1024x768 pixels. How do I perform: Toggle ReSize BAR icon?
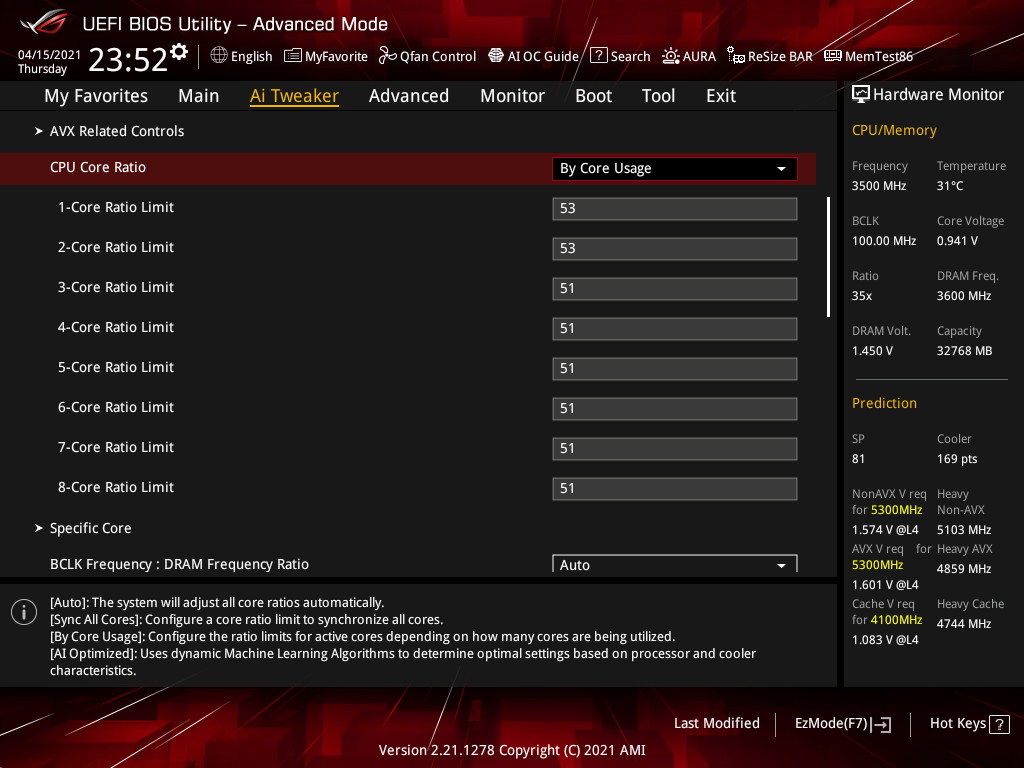736,56
